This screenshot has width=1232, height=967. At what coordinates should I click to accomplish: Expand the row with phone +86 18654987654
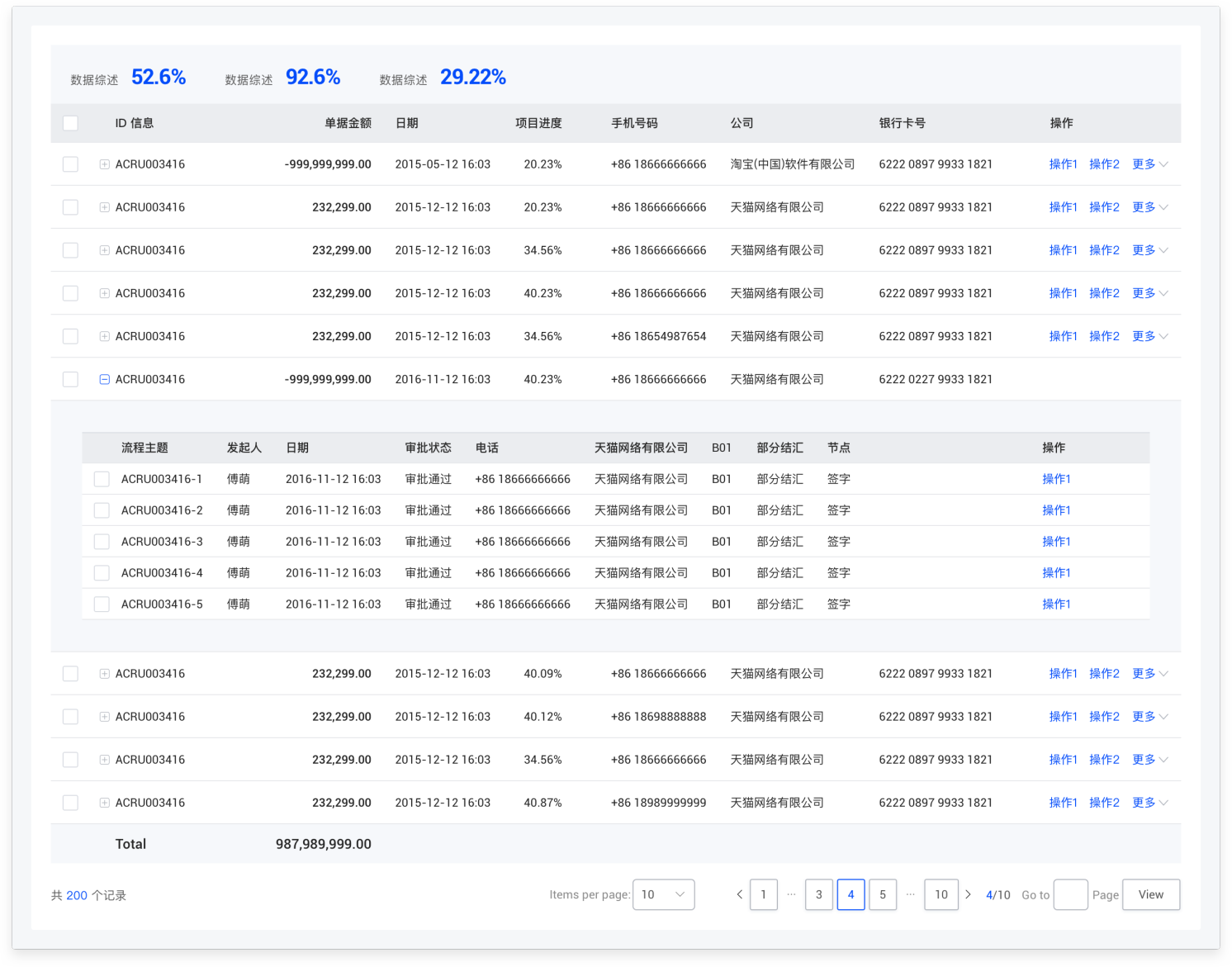coord(104,336)
